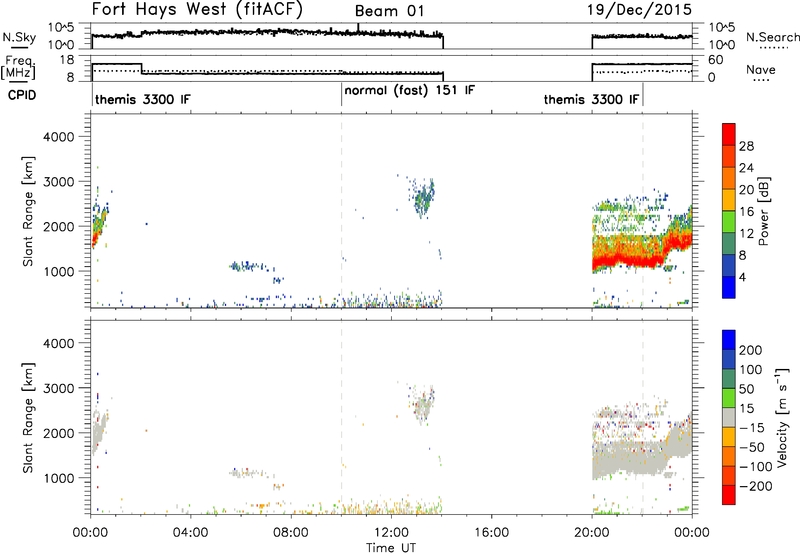The image size is (800, 554).
Task: Click "Slant Range [km]" on the velocity panel
Action: [x=28, y=417]
